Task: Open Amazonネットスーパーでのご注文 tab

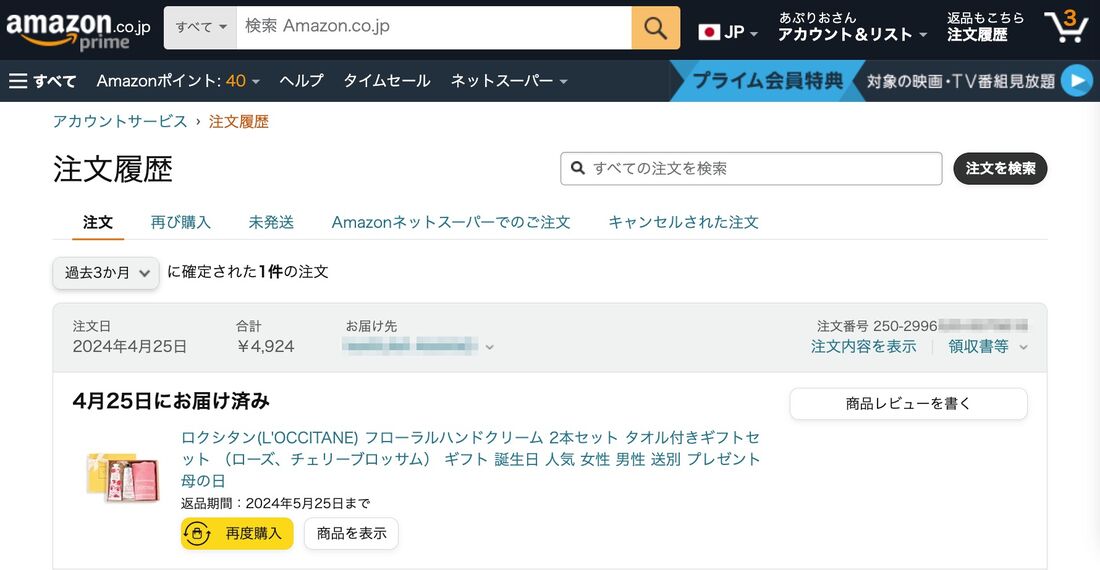Action: coord(450,222)
